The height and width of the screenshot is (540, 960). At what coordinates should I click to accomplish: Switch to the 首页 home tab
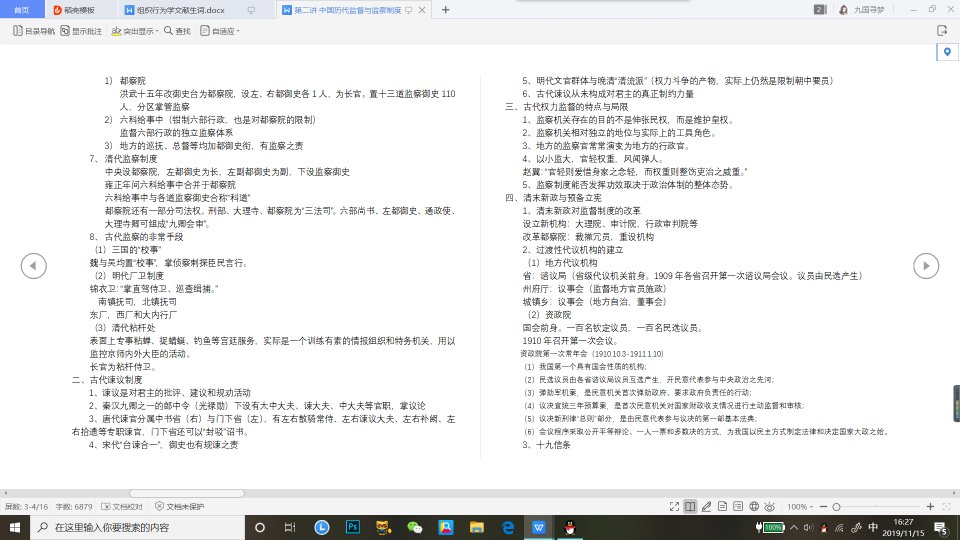coord(21,10)
